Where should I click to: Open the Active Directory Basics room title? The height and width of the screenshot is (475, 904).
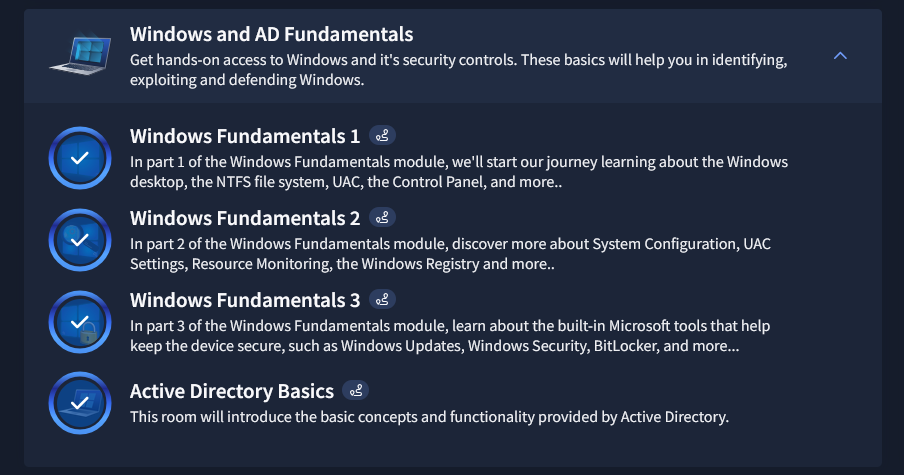point(231,390)
